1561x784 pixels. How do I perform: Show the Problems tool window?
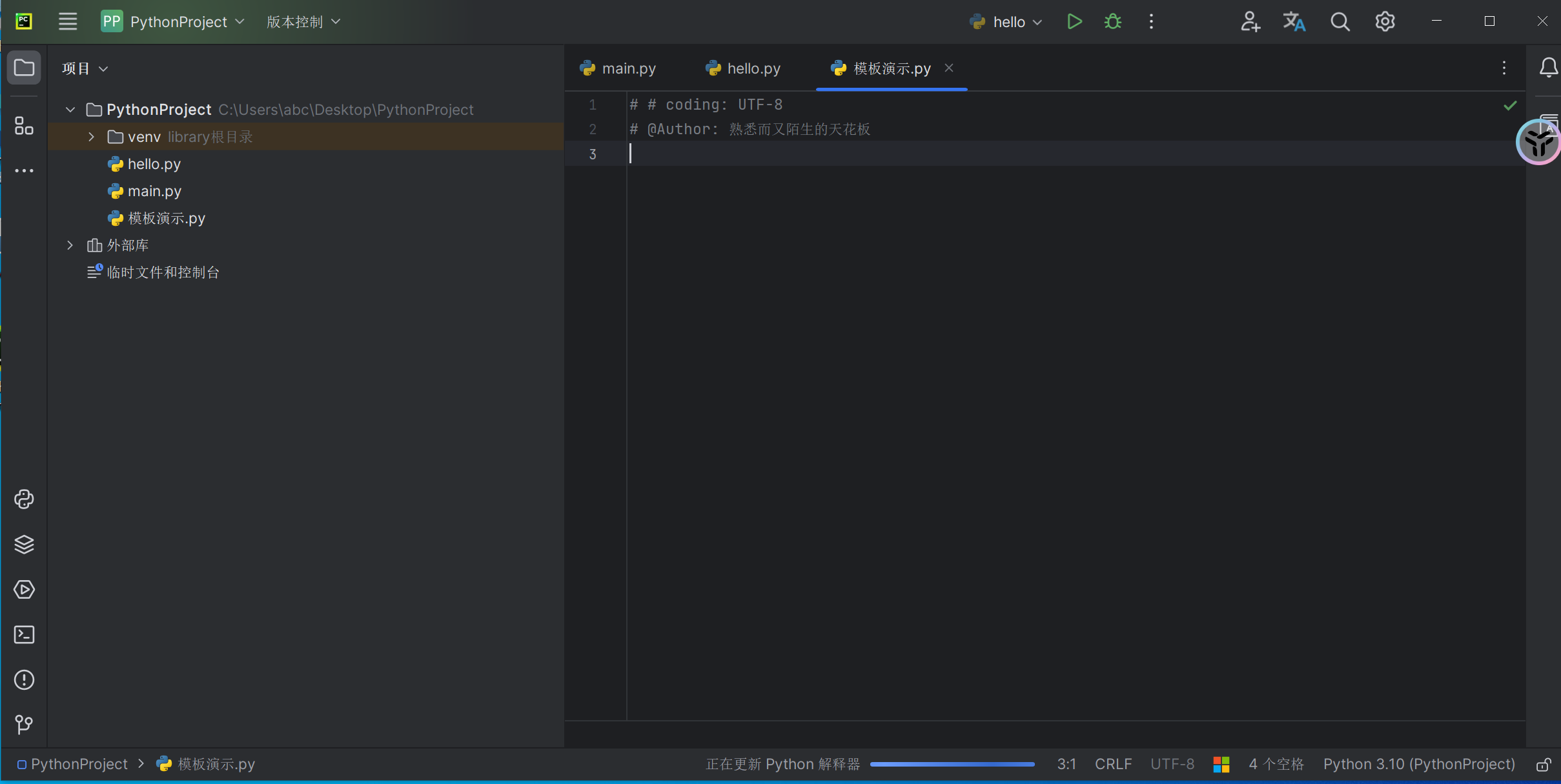point(24,679)
